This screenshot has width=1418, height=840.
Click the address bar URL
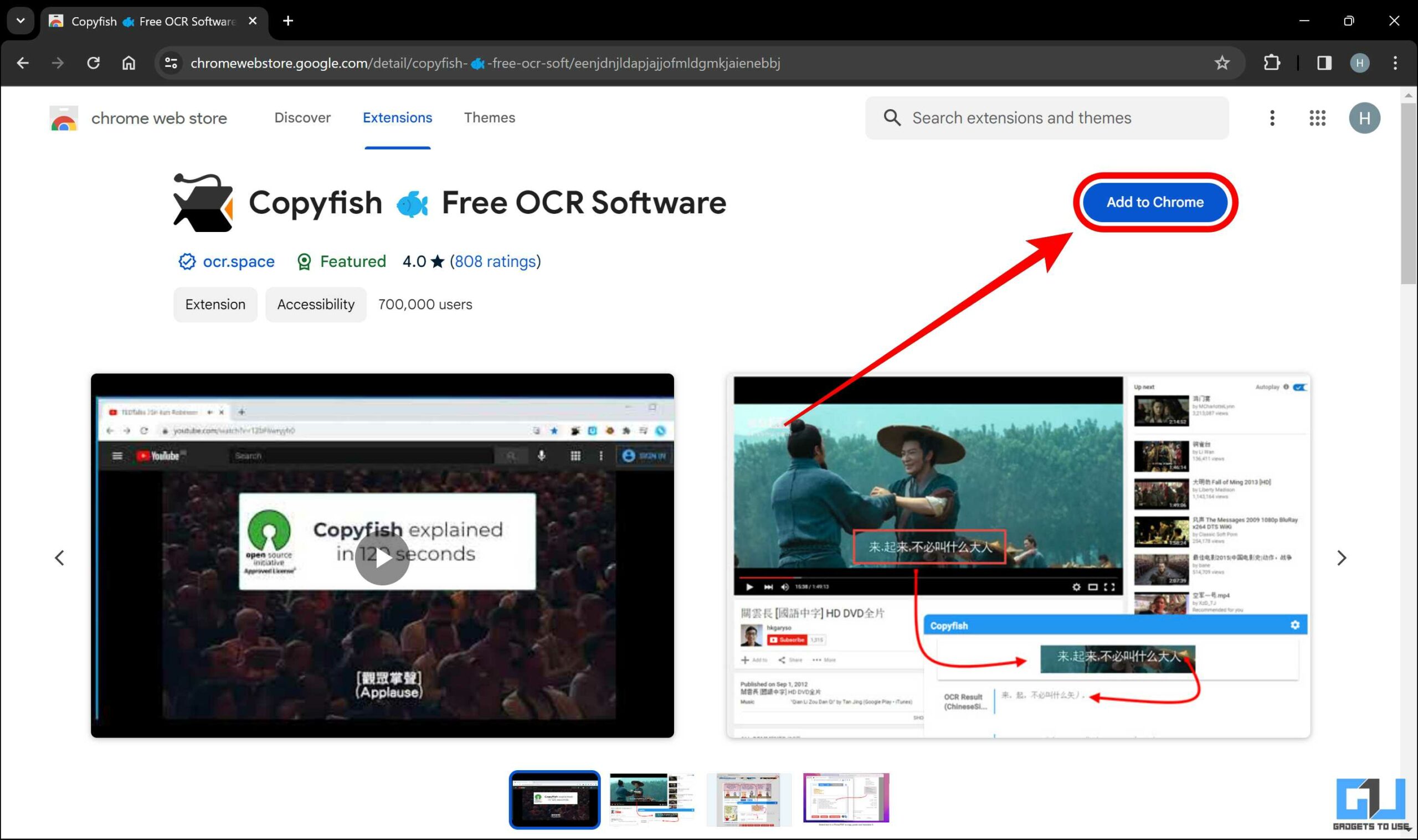tap(485, 63)
